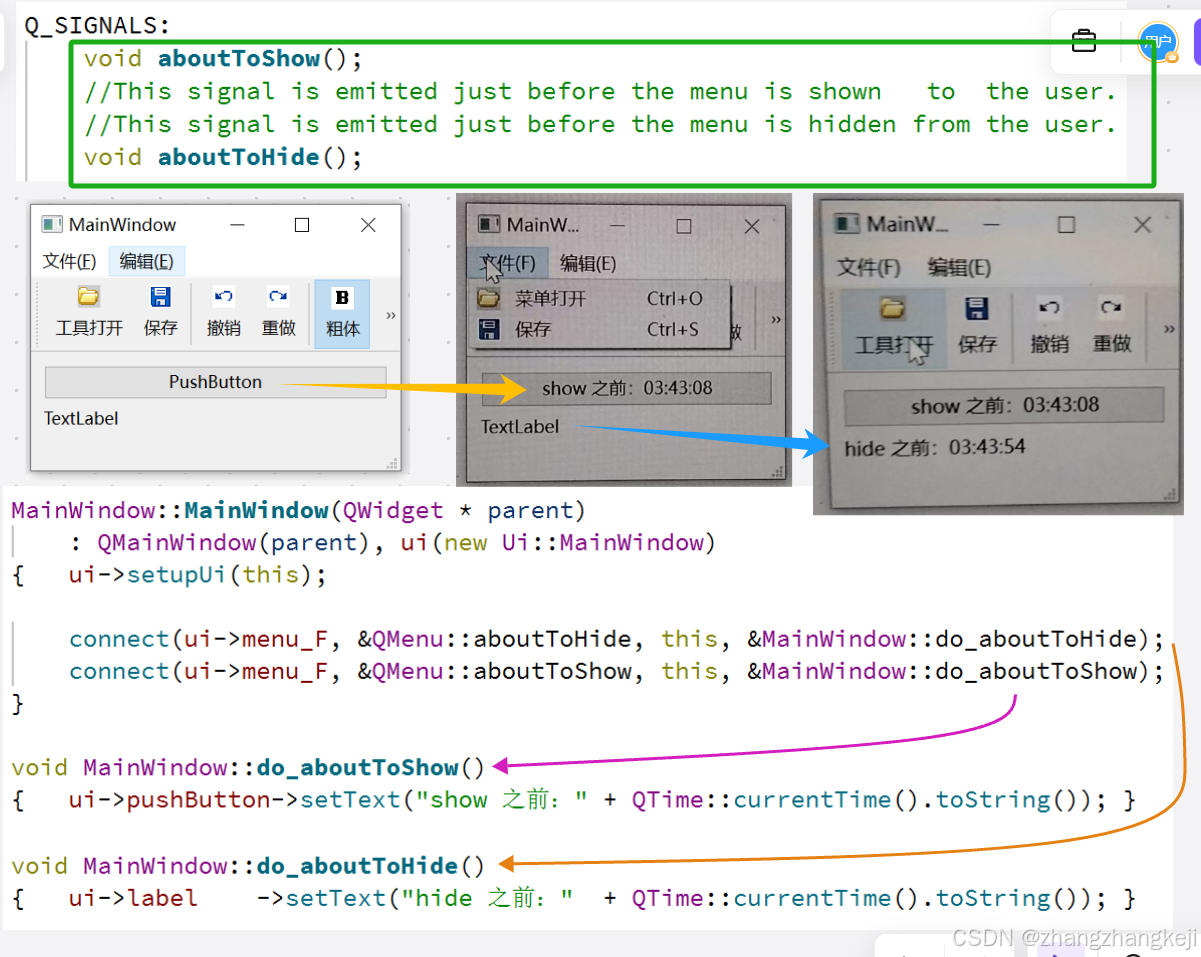1201x957 pixels.
Task: Click the ui->pushButton->setText code line
Action: [602, 800]
